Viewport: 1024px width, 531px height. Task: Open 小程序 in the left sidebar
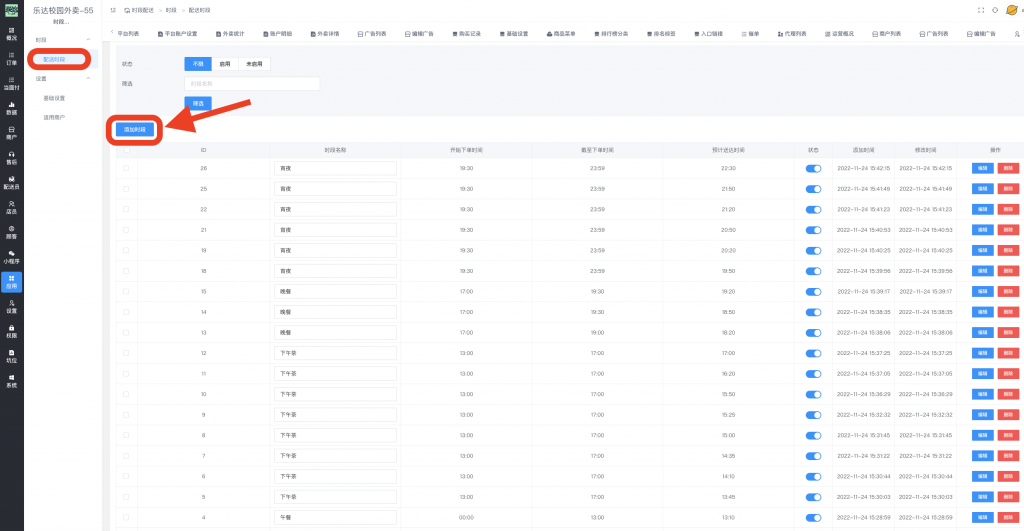(x=11, y=256)
